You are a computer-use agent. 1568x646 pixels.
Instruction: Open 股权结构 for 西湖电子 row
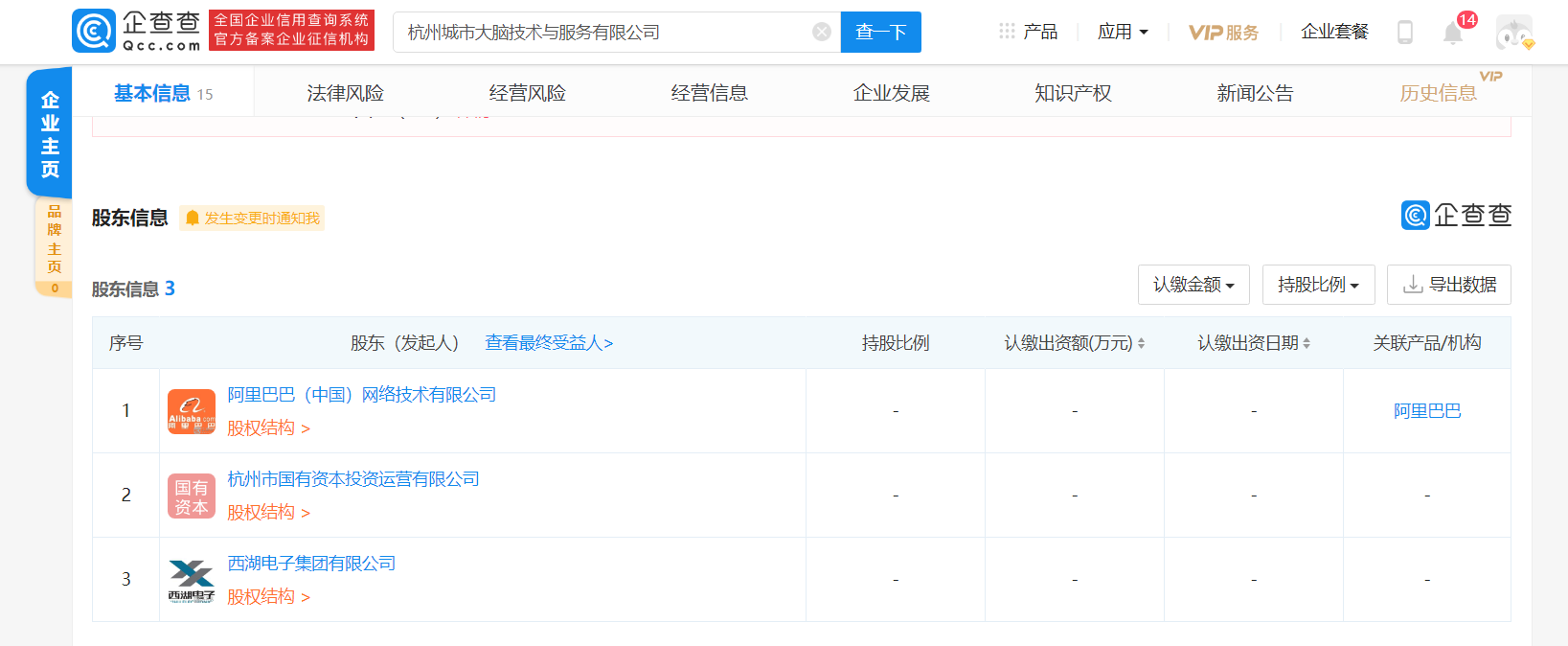(x=268, y=597)
